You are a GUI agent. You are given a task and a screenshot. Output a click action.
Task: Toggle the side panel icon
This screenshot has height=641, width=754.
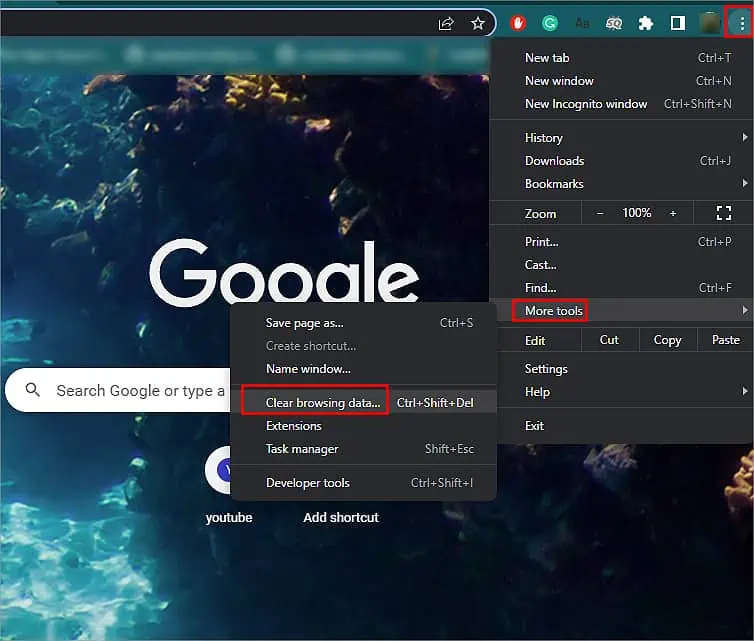pos(678,23)
